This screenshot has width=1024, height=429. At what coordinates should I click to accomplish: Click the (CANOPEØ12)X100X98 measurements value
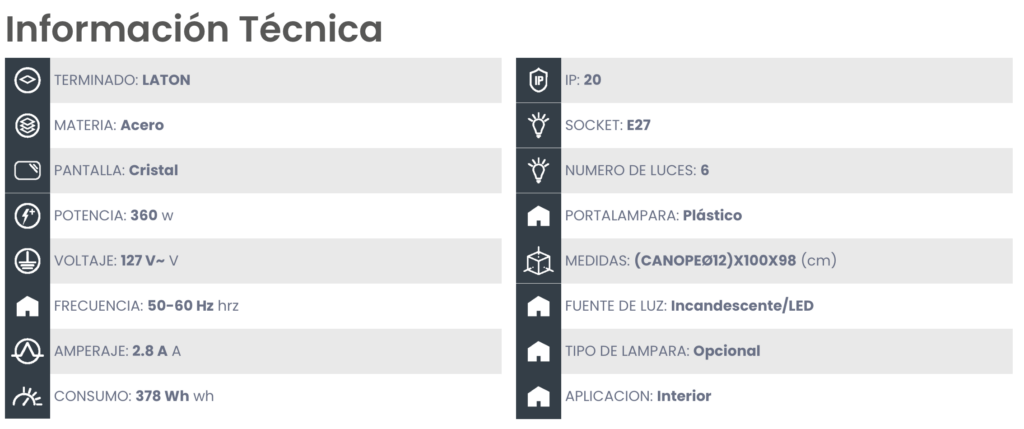(715, 261)
